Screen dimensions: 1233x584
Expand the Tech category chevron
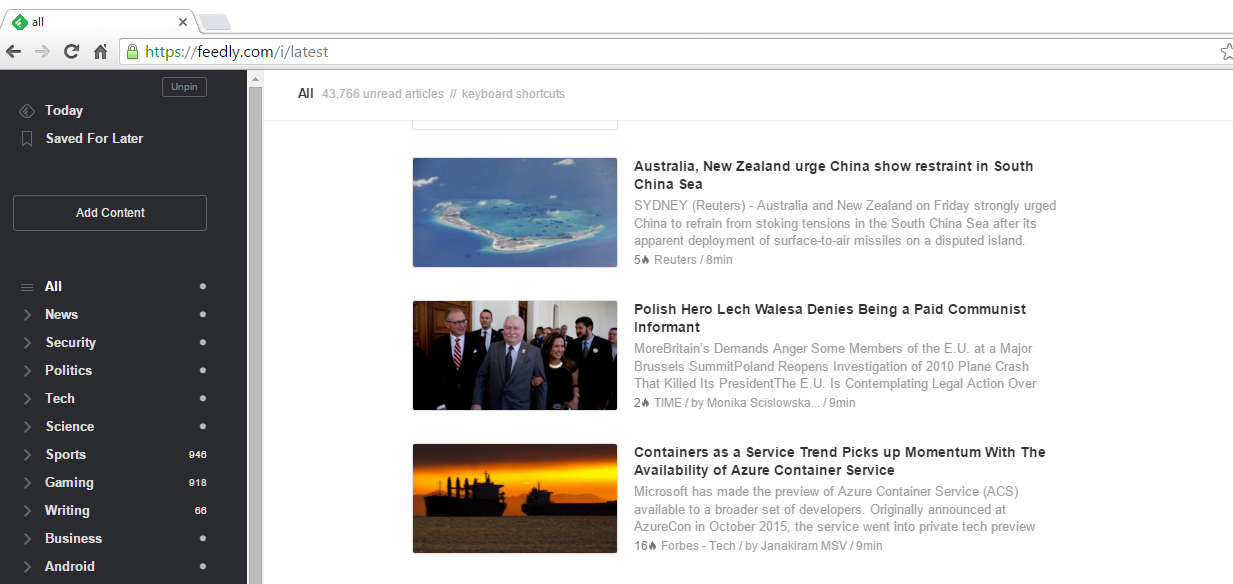(27, 399)
